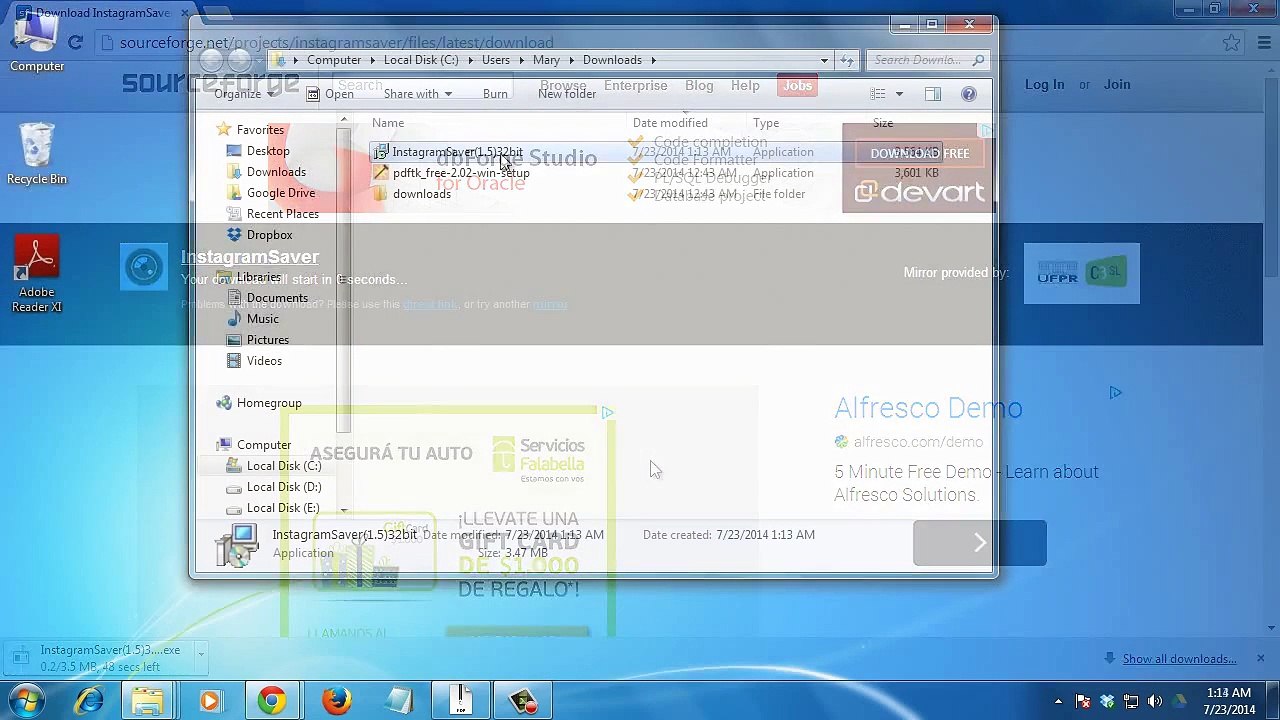Select the Adobe Reader XI desktop icon
This screenshot has height=720, width=1280.
tap(37, 272)
